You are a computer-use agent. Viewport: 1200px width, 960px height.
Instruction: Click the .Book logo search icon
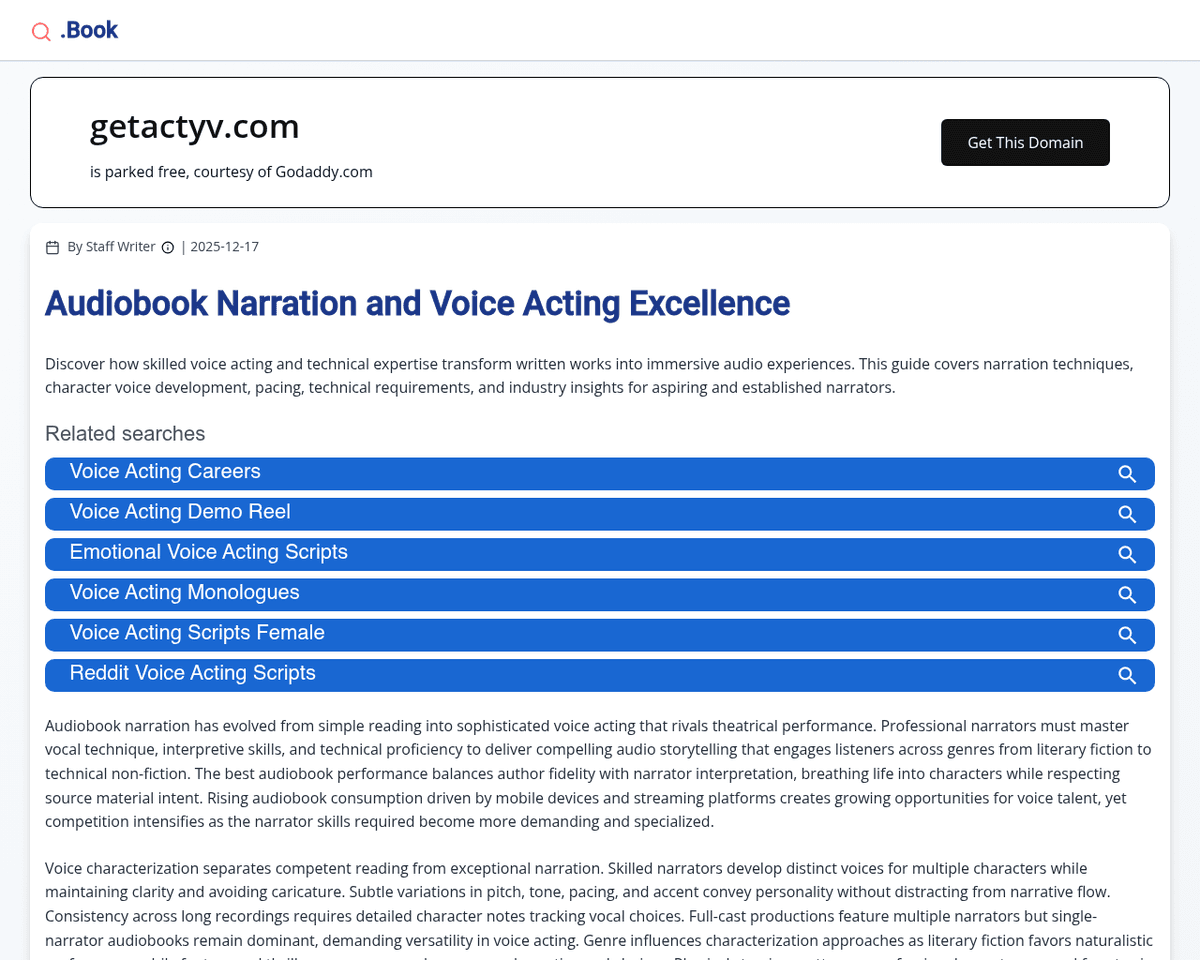tap(41, 32)
